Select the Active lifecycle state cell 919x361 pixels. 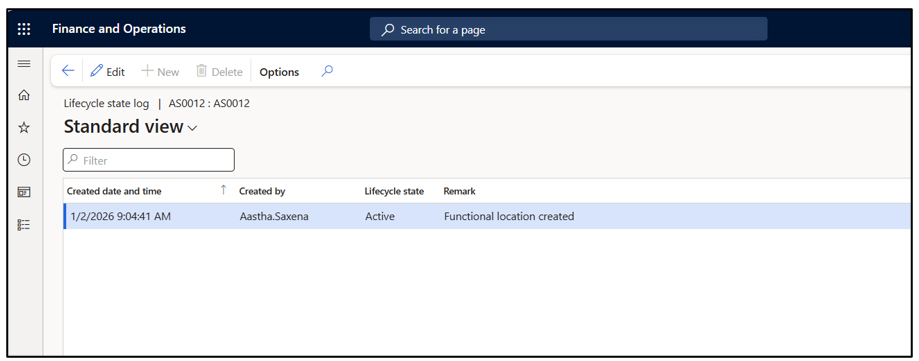(380, 216)
